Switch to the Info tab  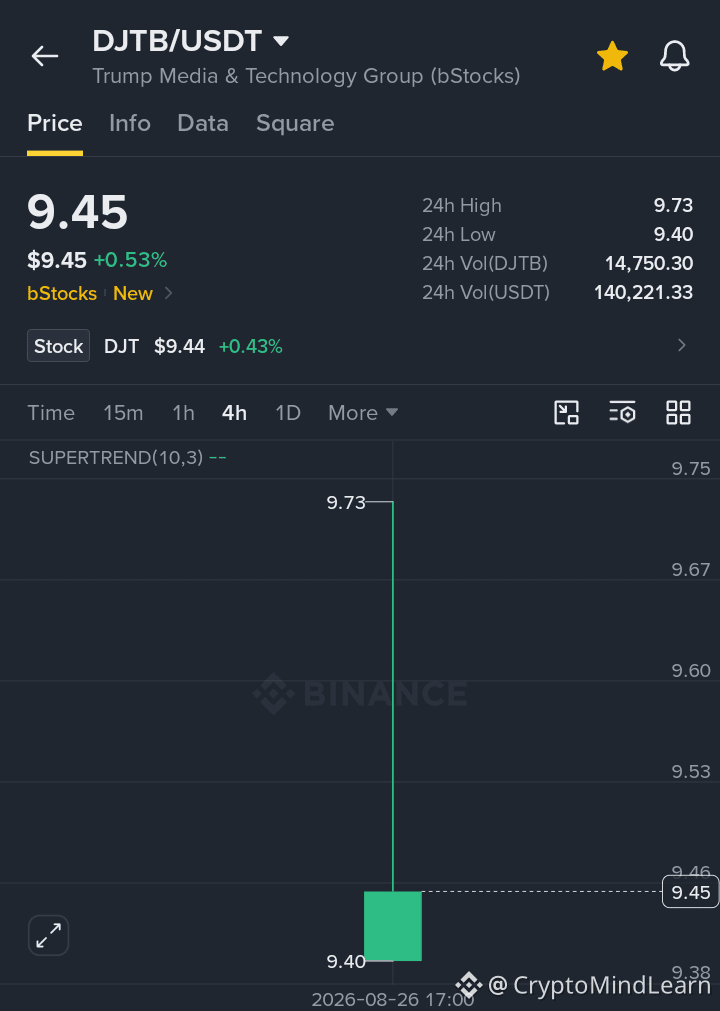tap(130, 123)
